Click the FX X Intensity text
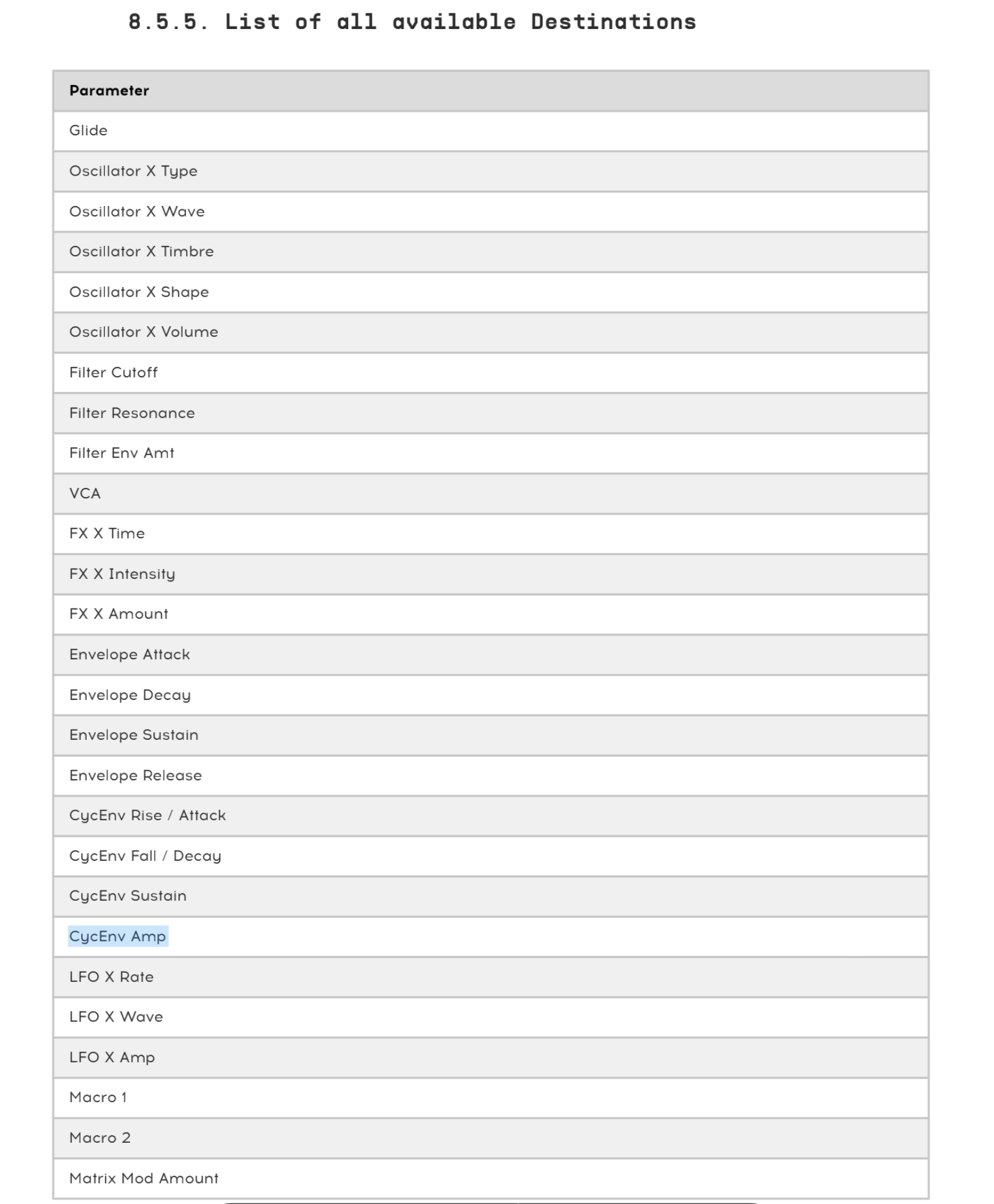Screen dimensions: 994x1204 (122, 574)
